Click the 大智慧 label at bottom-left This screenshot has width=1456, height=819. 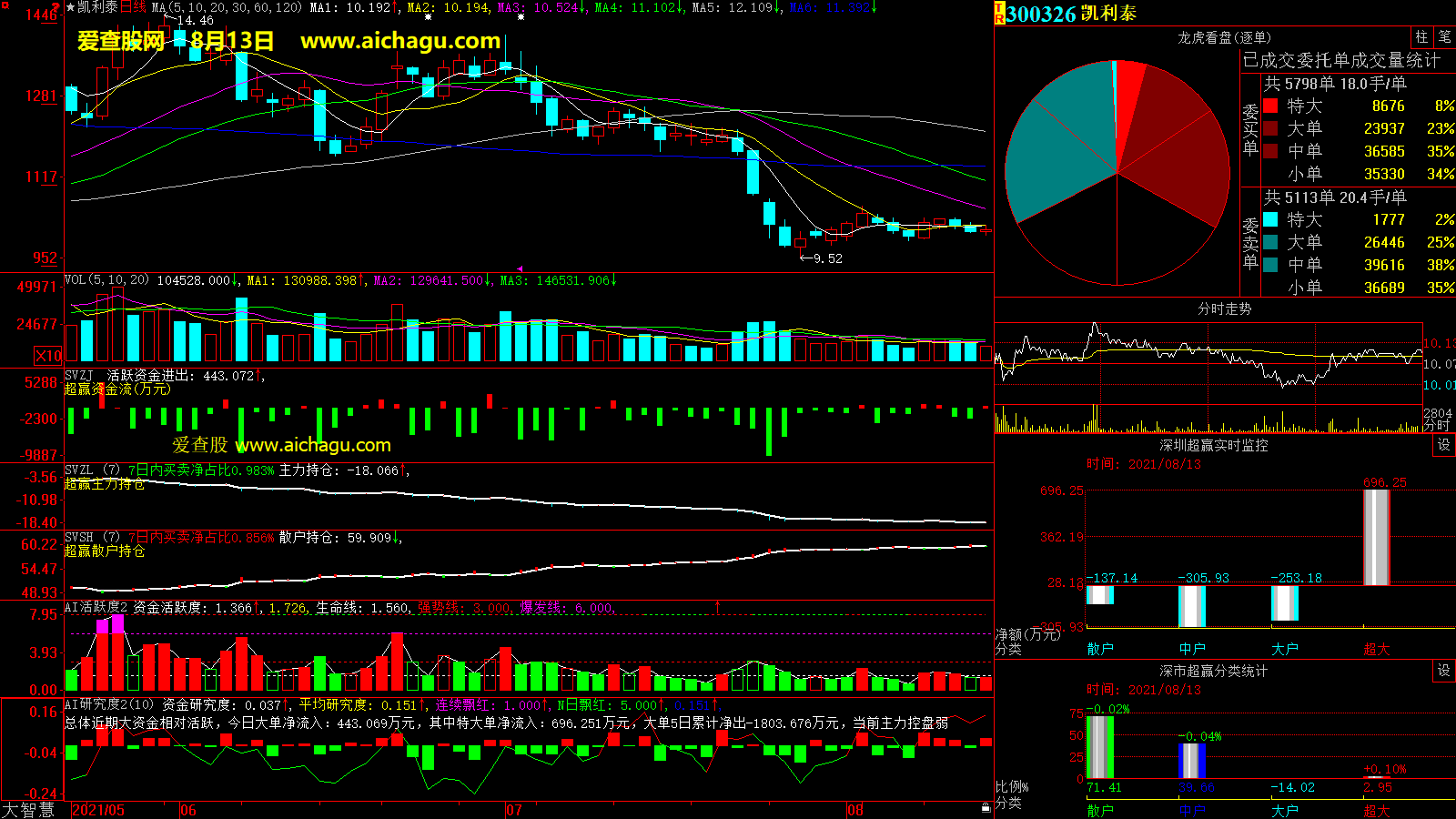pyautogui.click(x=29, y=810)
